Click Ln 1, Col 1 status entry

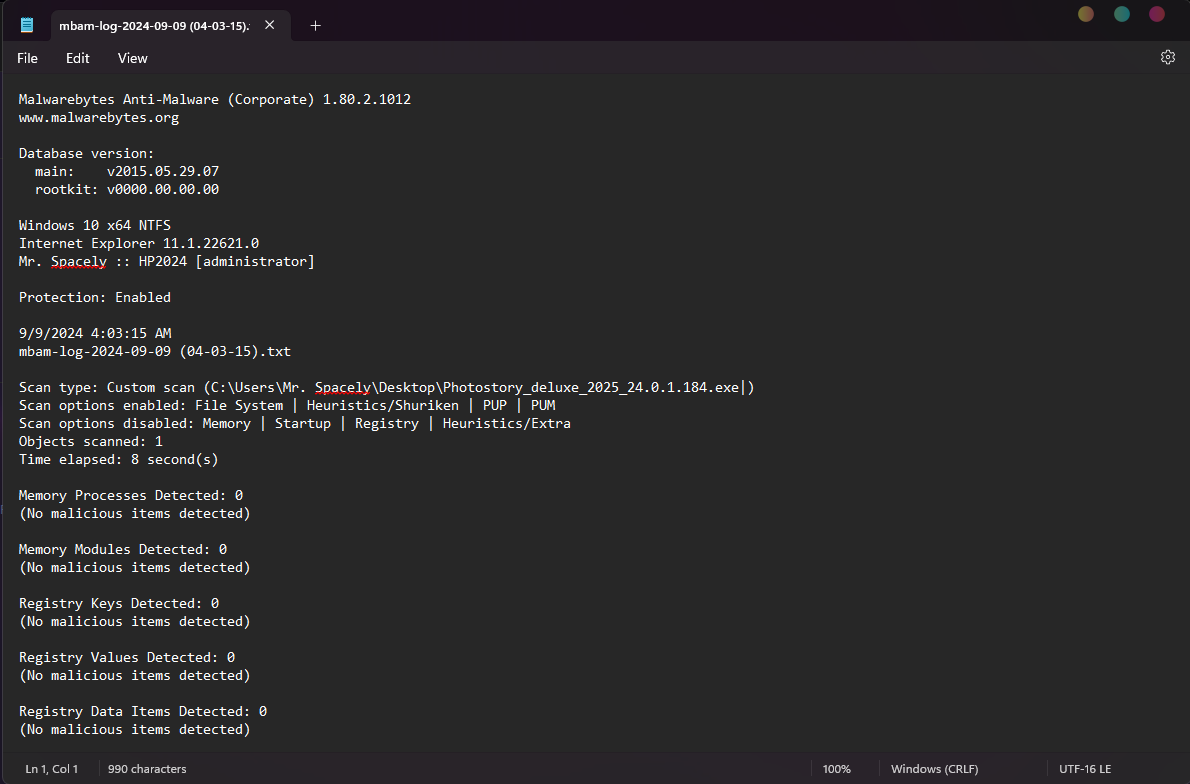coord(52,769)
